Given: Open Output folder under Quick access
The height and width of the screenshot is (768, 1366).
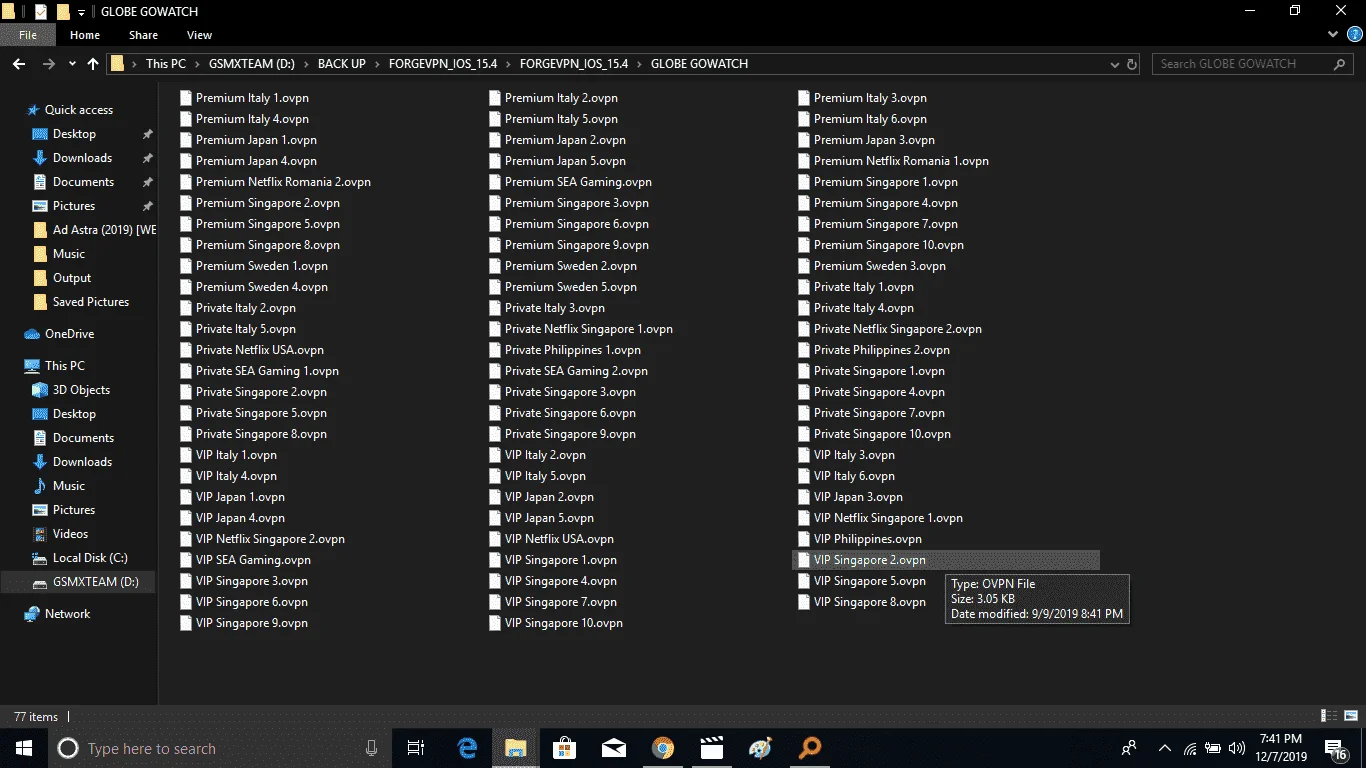Looking at the screenshot, I should click(x=72, y=278).
